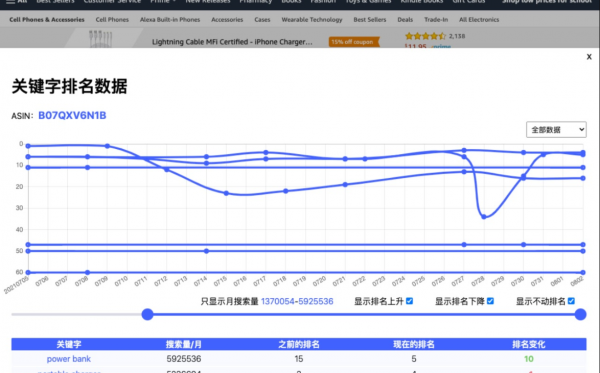600x373 pixels.
Task: Open Trade-In nav item
Action: tap(436, 20)
